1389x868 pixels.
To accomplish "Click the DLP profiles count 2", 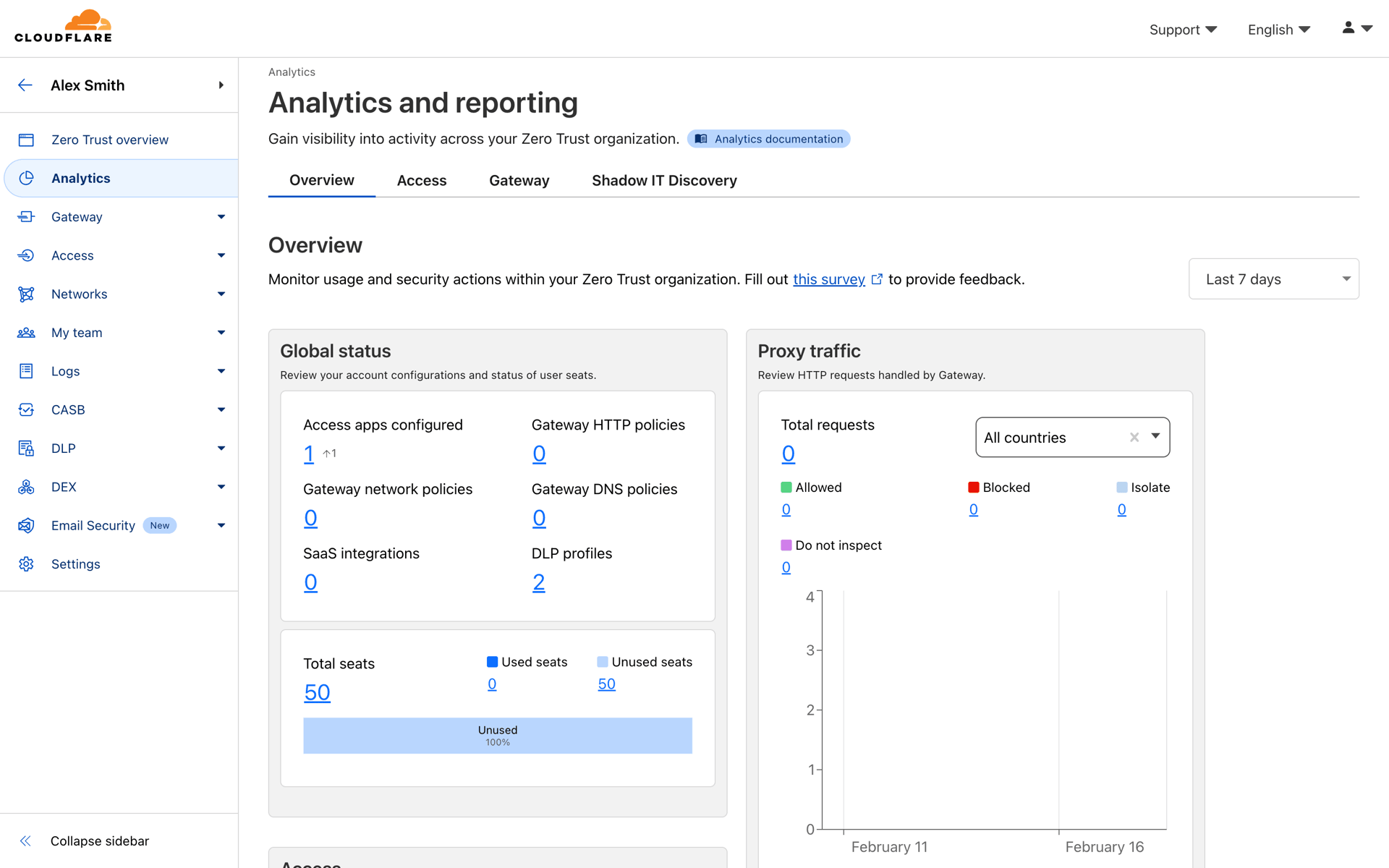I will coord(539,582).
